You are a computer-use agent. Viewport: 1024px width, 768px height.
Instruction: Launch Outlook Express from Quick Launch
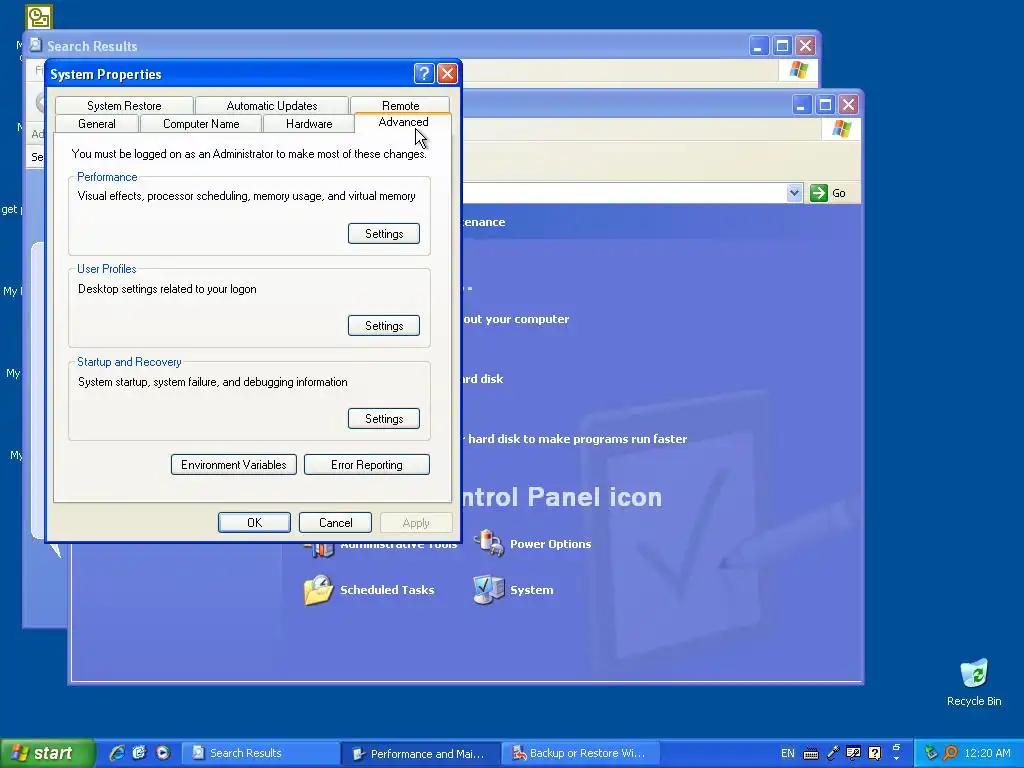coord(139,752)
